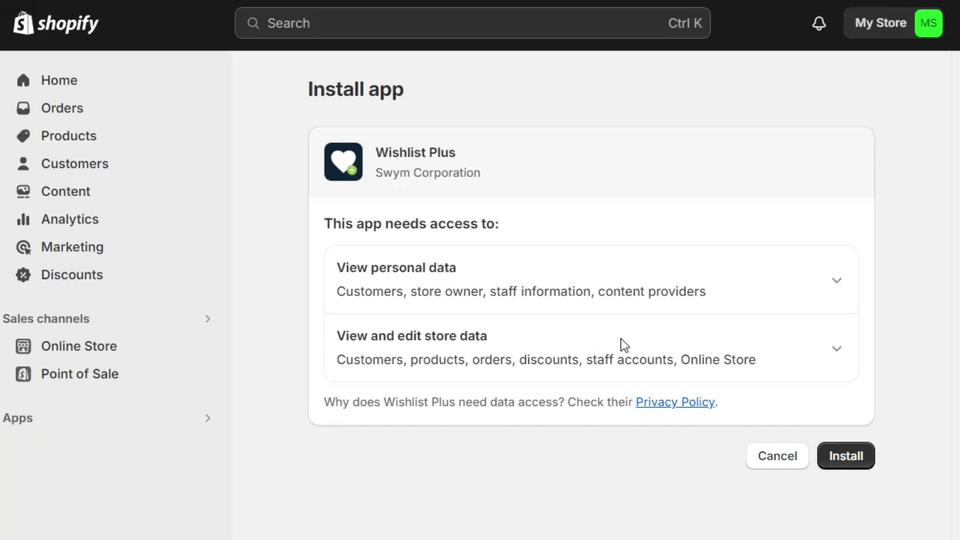Click the Home icon in sidebar
This screenshot has height=540, width=960.
click(x=23, y=80)
